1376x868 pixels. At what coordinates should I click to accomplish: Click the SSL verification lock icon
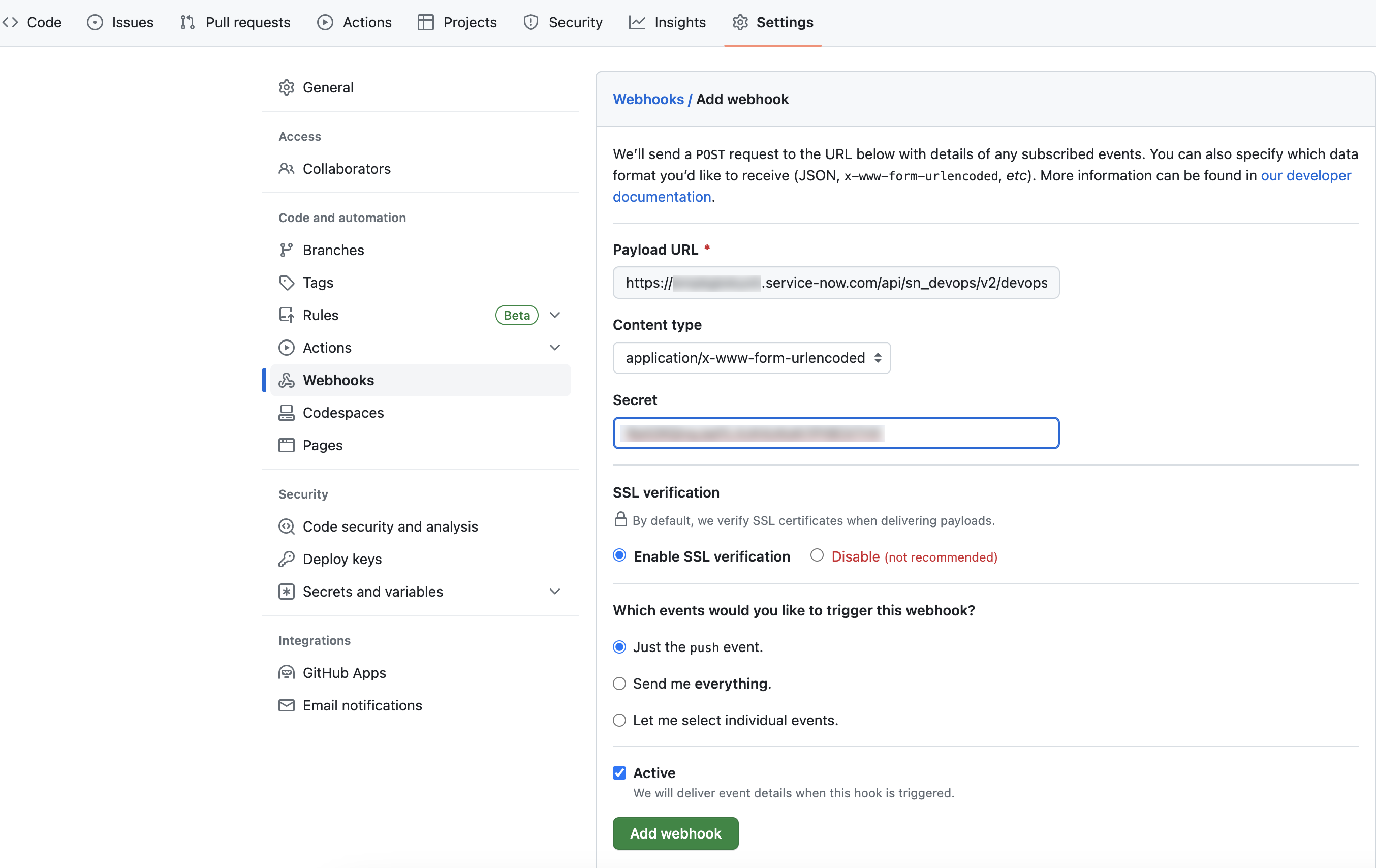click(620, 519)
